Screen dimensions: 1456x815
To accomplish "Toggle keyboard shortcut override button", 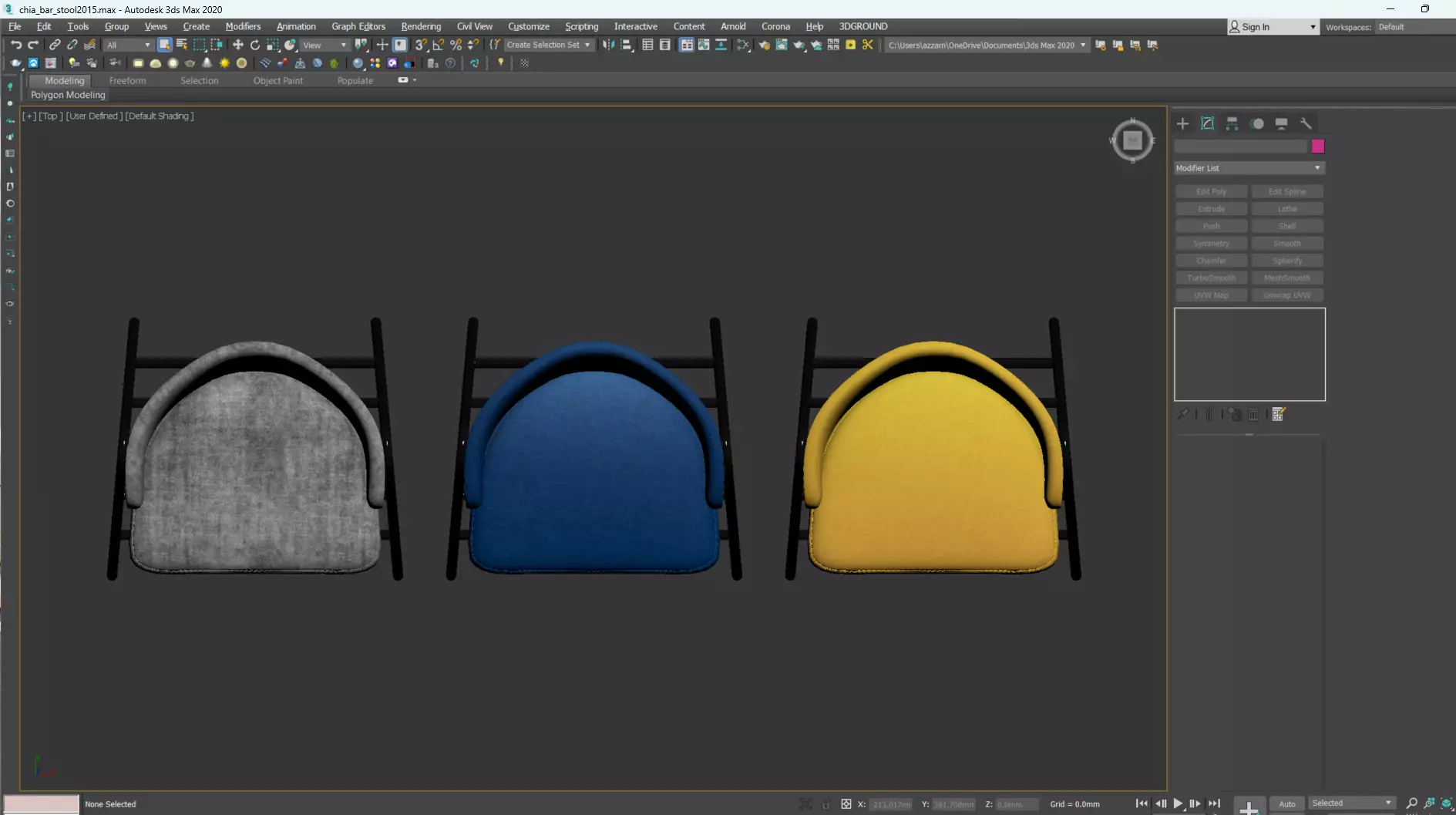I will tap(400, 45).
